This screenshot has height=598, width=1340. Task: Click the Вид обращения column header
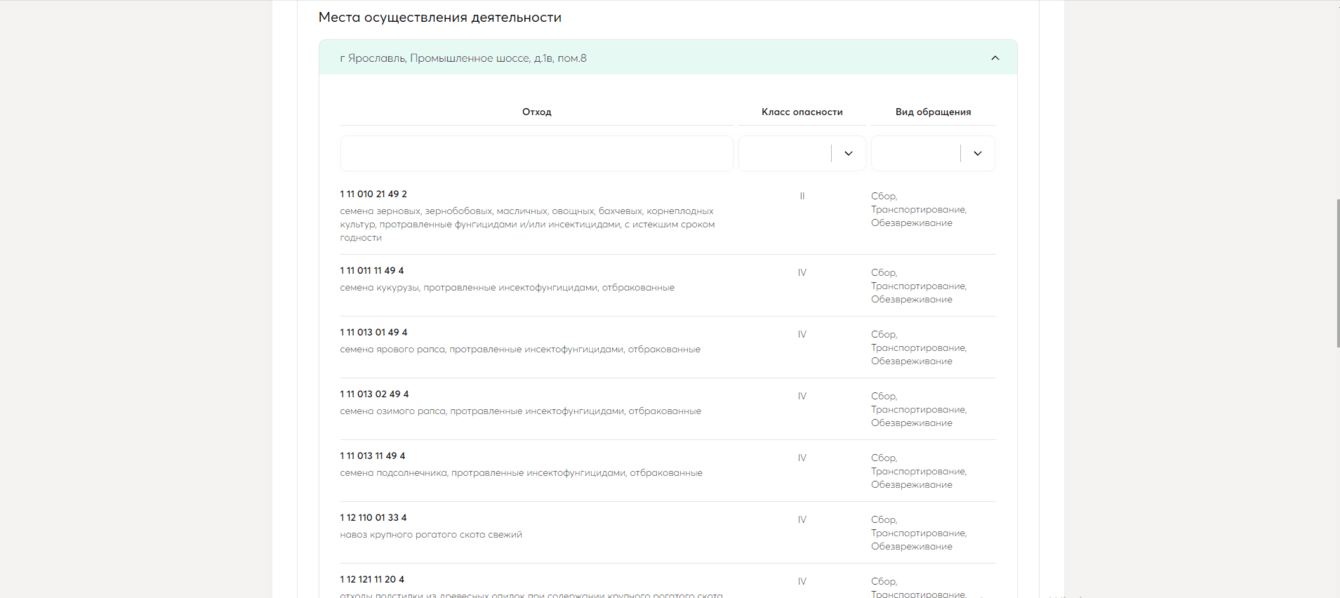(932, 112)
